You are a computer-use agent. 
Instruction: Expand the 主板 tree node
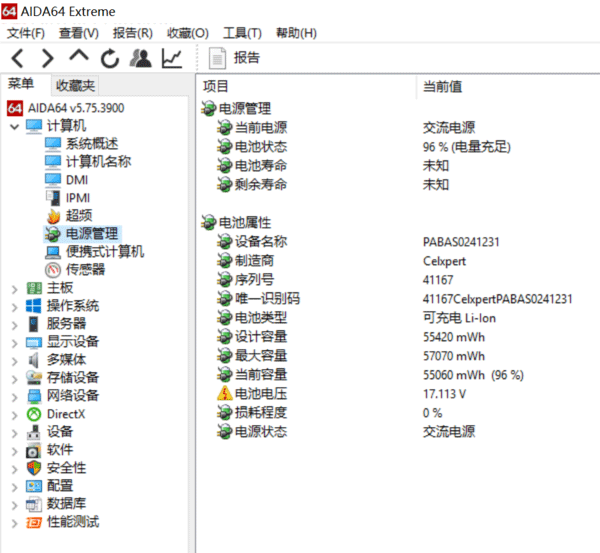pos(15,289)
